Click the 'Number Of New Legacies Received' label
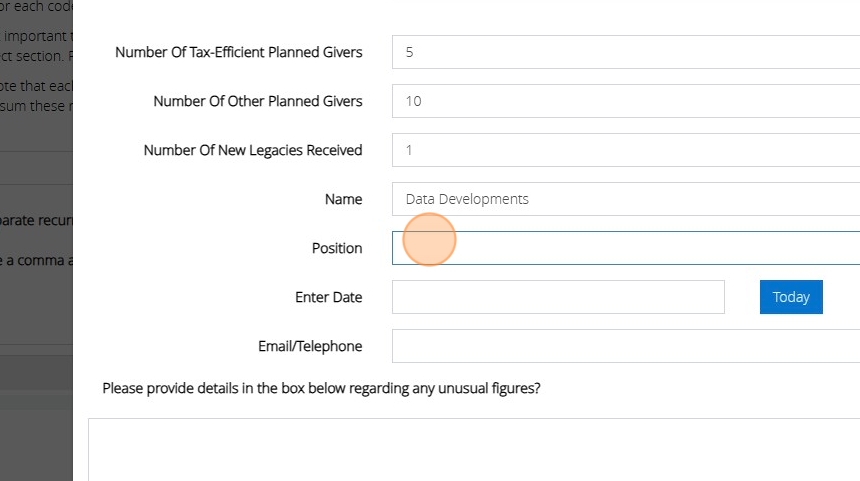Viewport: 860px width, 481px height. coord(252,150)
